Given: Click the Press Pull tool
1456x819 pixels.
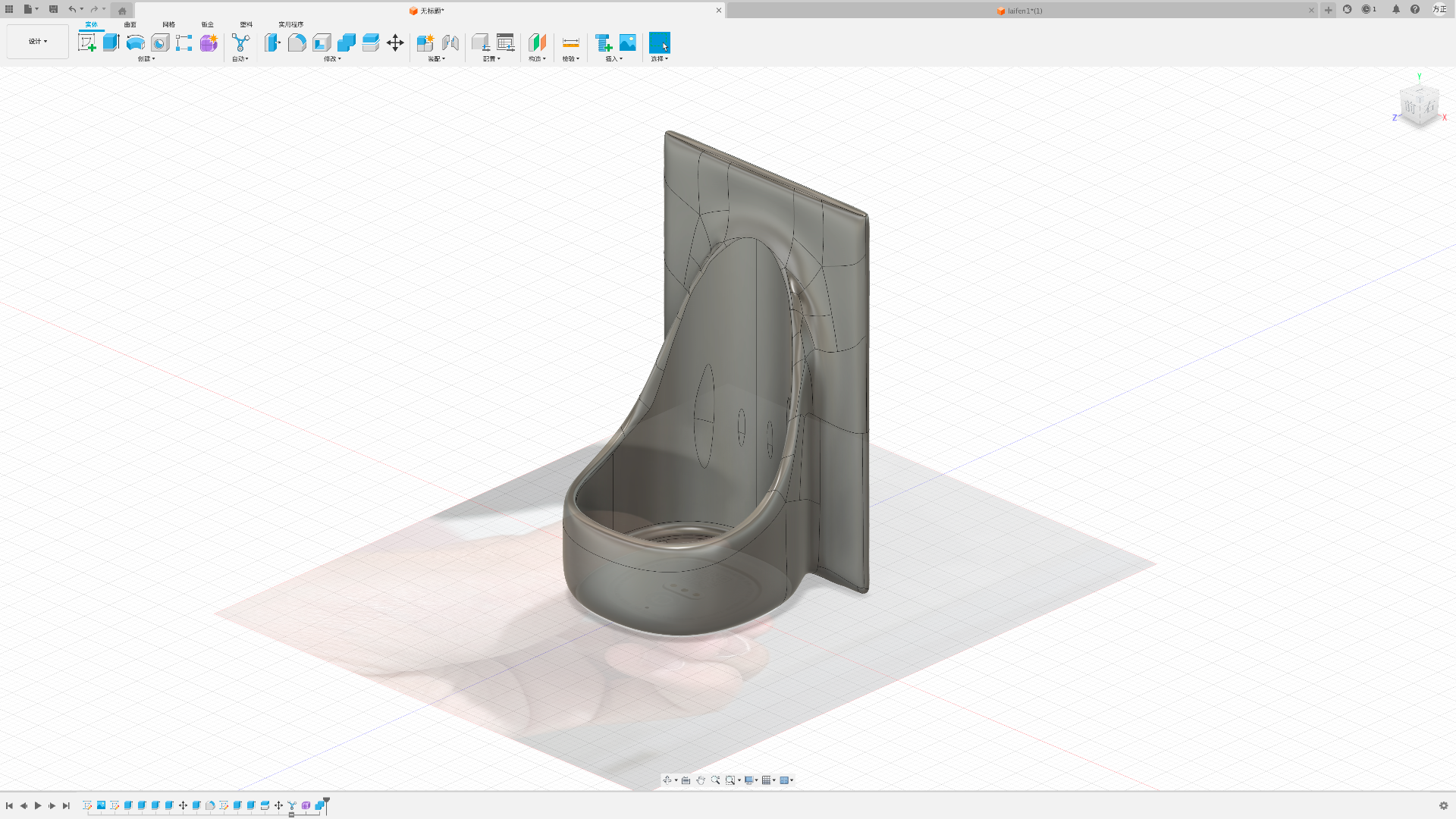Looking at the screenshot, I should (x=272, y=43).
